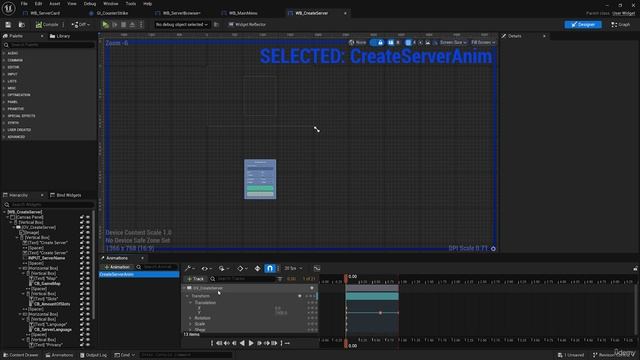Select CB_ServerLanguage in the hierarchy

tap(53, 329)
